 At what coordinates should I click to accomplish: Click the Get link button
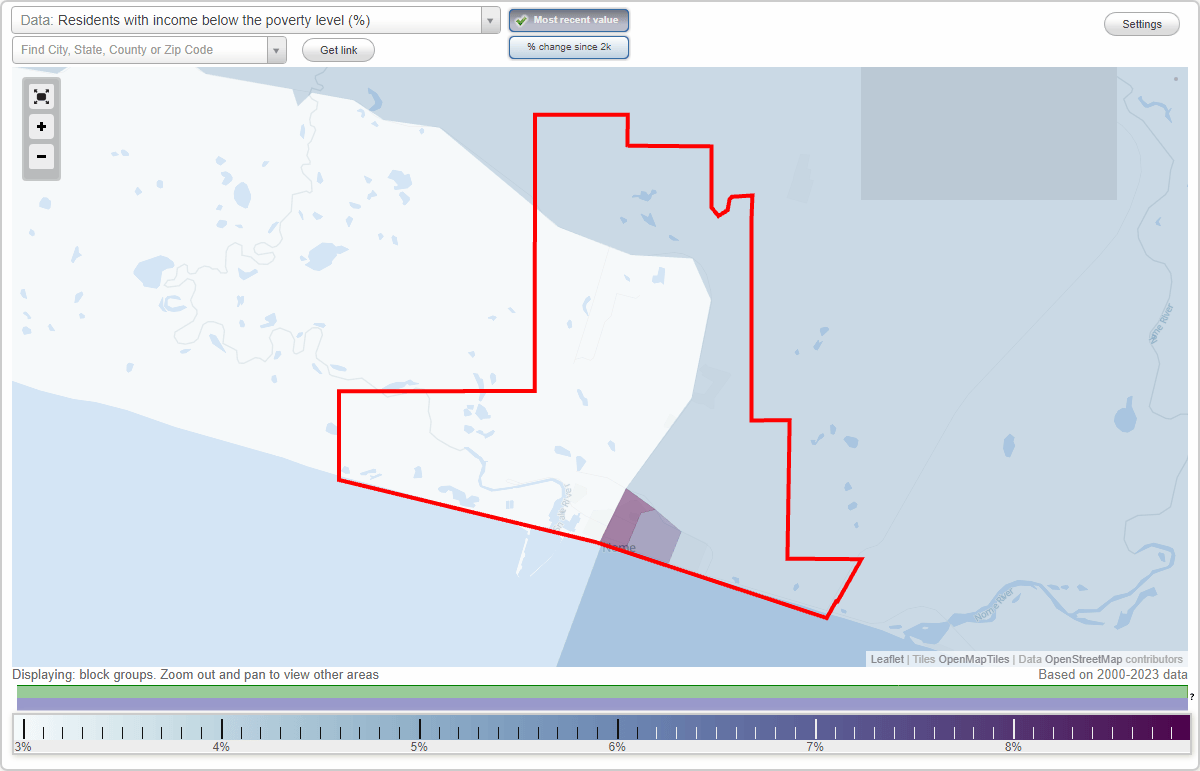338,50
